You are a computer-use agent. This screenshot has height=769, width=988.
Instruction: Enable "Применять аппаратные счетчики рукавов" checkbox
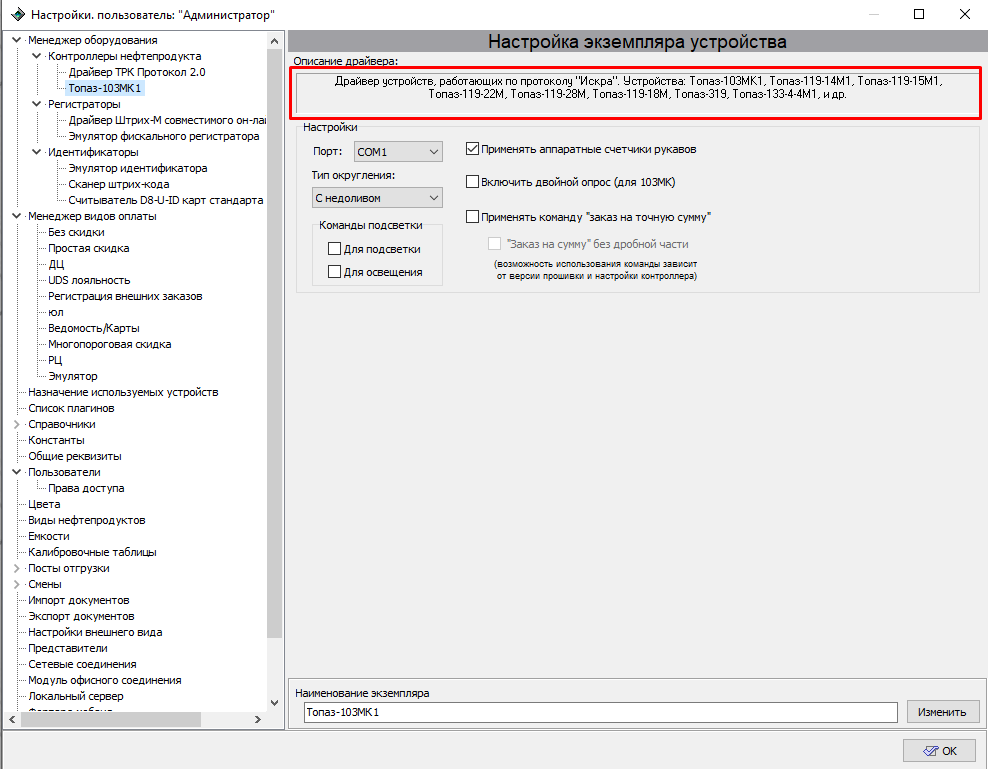point(473,149)
